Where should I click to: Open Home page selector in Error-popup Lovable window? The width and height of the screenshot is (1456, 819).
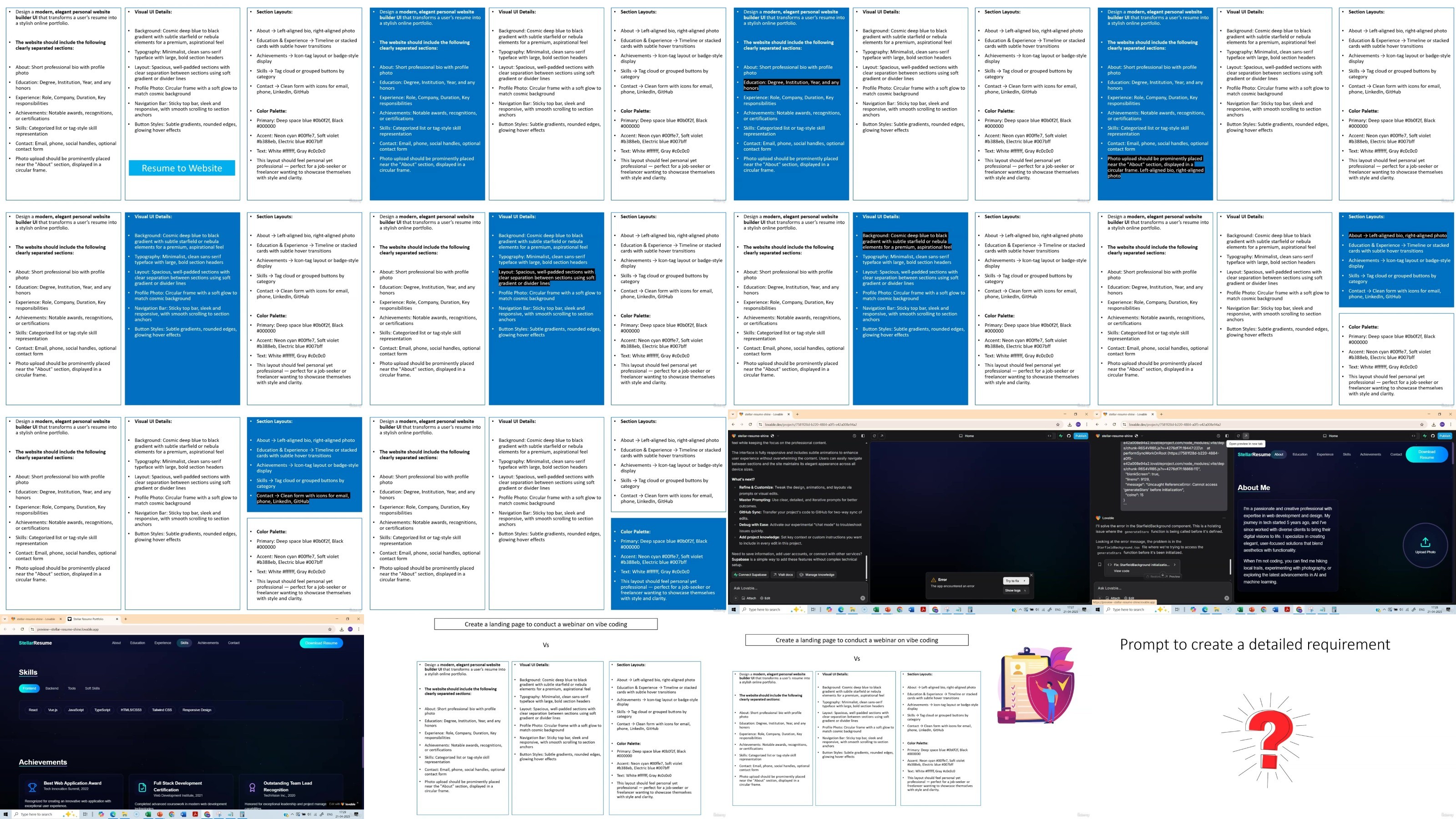tap(967, 436)
